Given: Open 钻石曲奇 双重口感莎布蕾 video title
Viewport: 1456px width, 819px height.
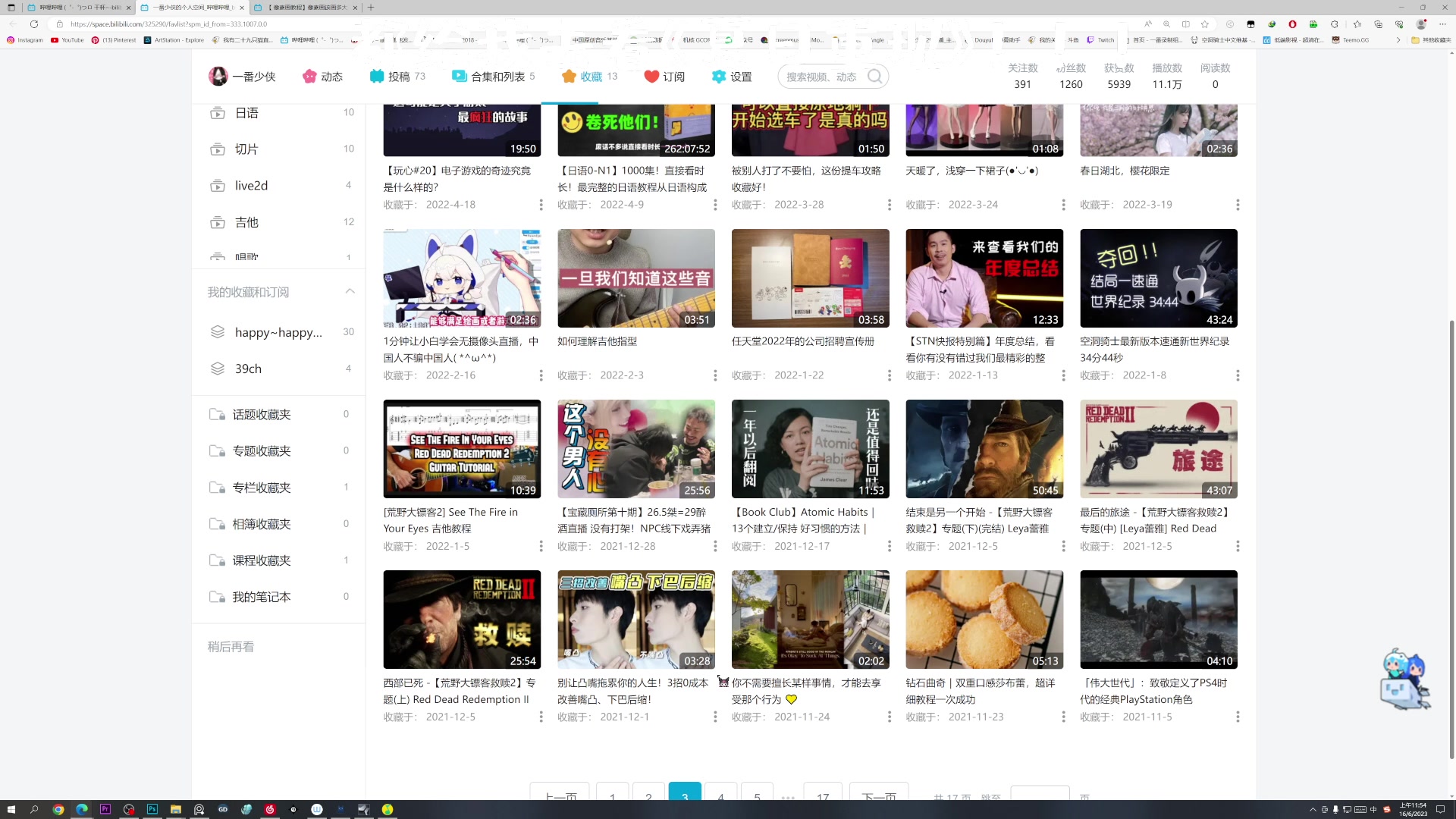Looking at the screenshot, I should coord(981,691).
